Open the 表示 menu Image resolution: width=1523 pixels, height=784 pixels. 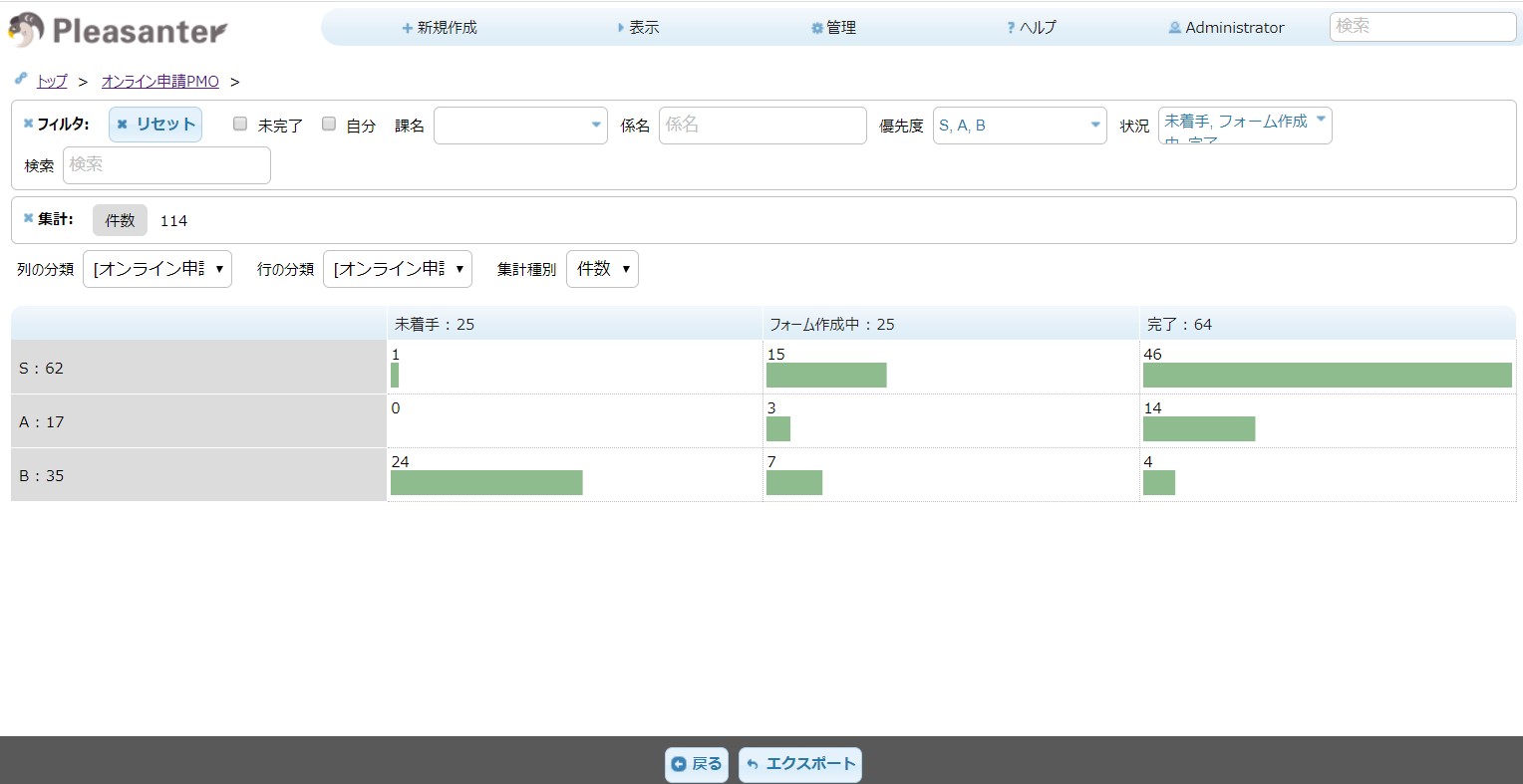(x=638, y=28)
